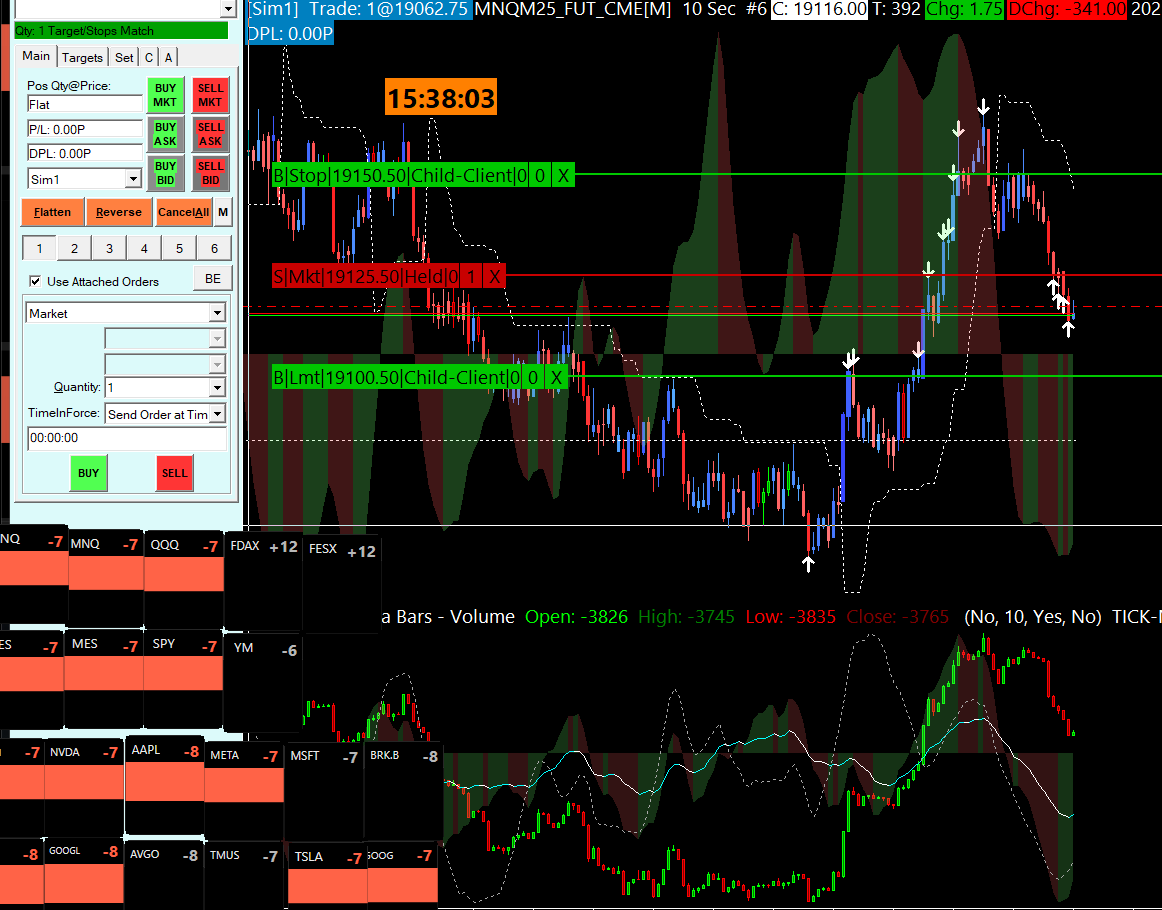Click the green BUY button at bottom
The image size is (1162, 910).
[88, 473]
